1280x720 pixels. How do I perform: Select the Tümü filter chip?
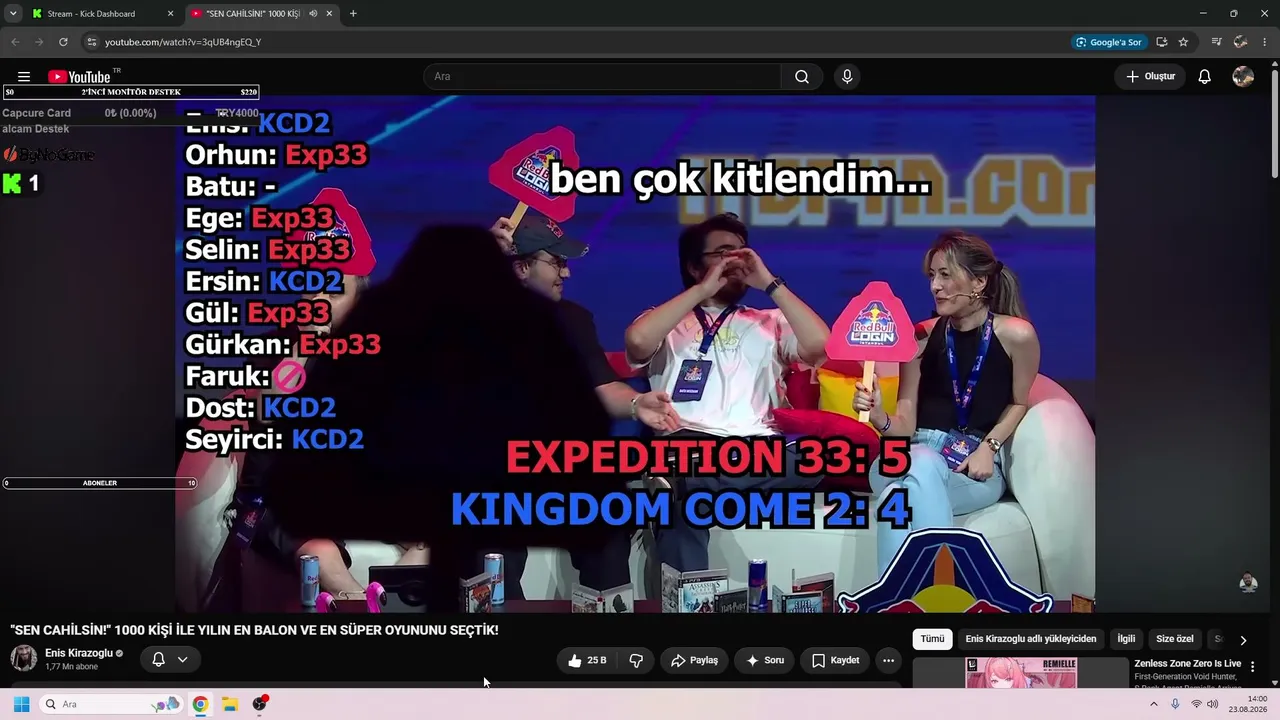pyautogui.click(x=932, y=639)
